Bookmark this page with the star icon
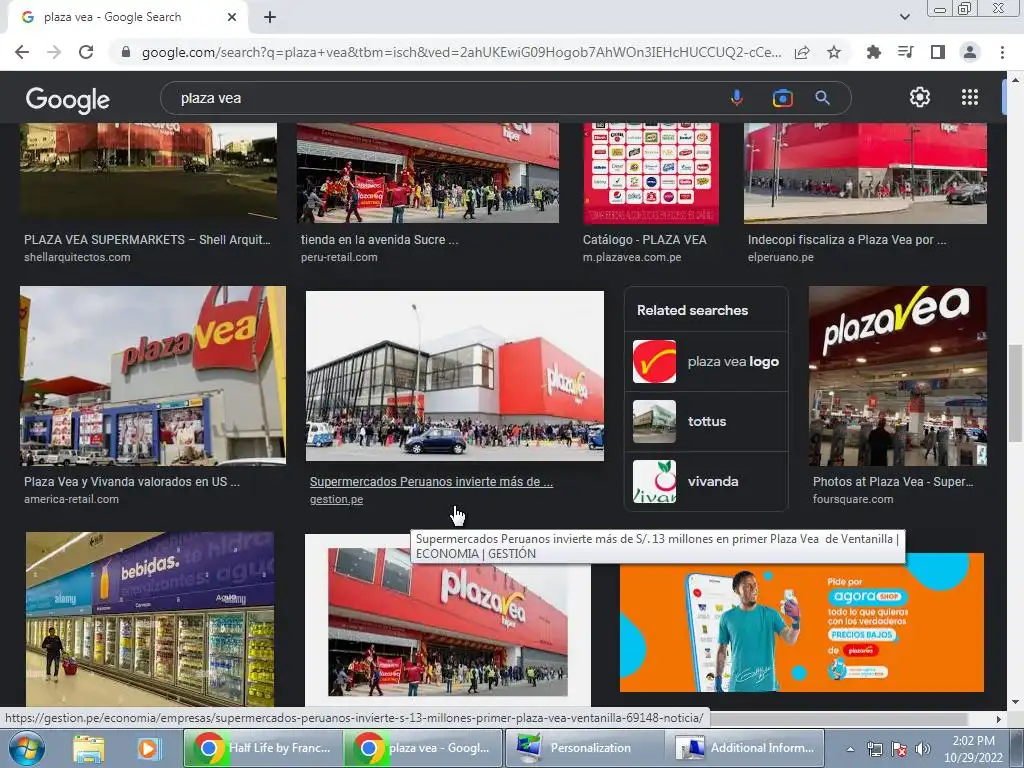Image resolution: width=1024 pixels, height=768 pixels. coord(834,52)
